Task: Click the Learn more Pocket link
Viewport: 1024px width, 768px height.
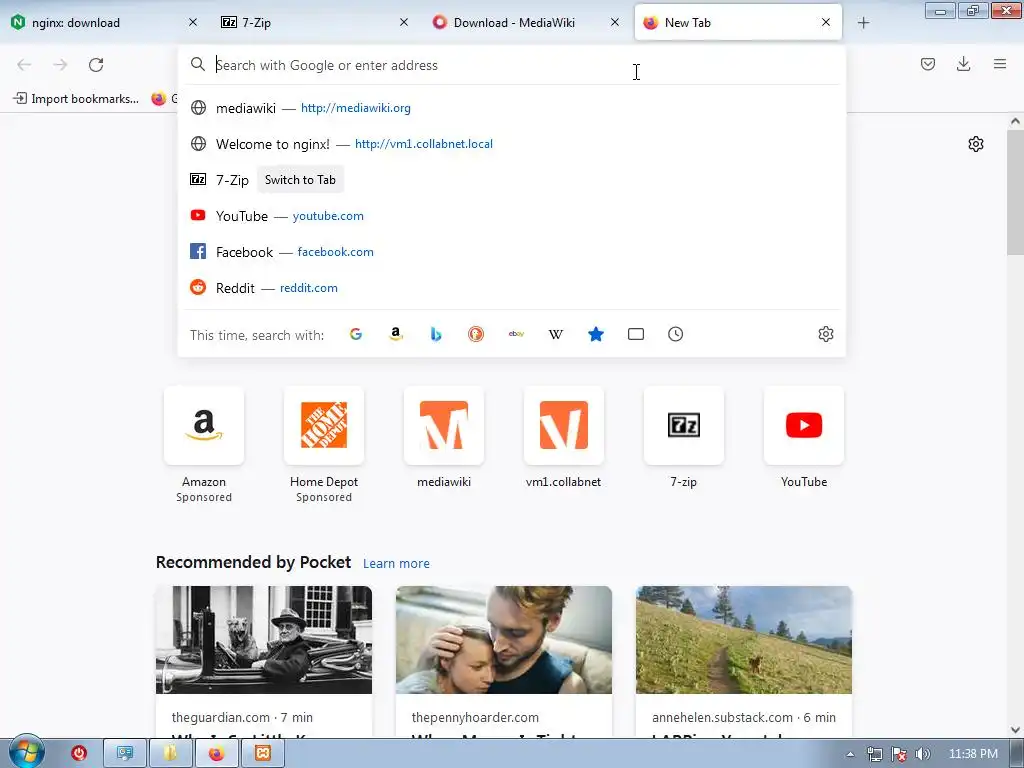Action: pyautogui.click(x=396, y=564)
